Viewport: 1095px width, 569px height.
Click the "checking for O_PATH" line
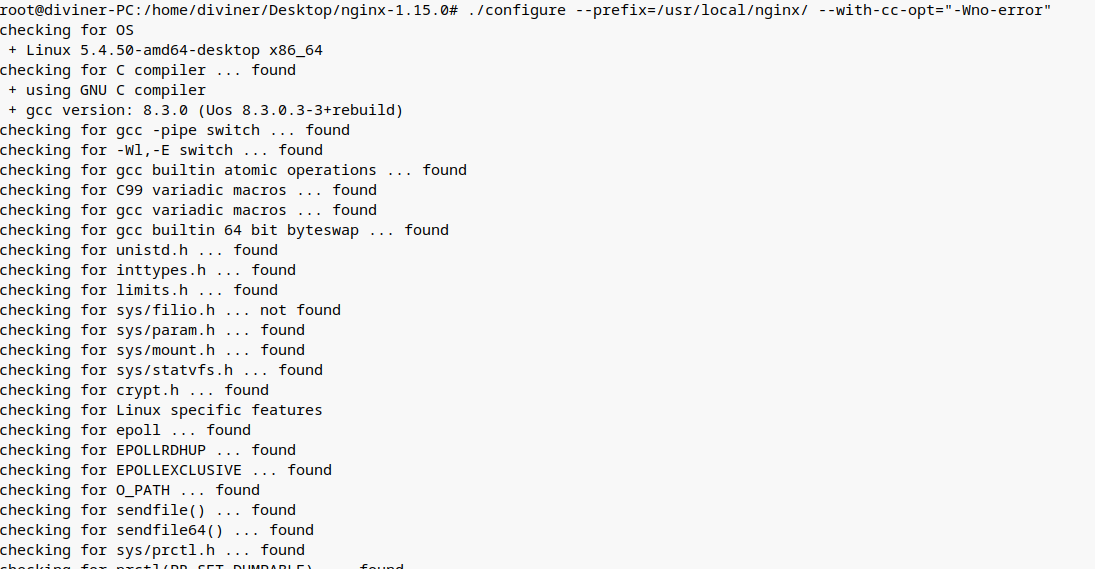click(129, 490)
